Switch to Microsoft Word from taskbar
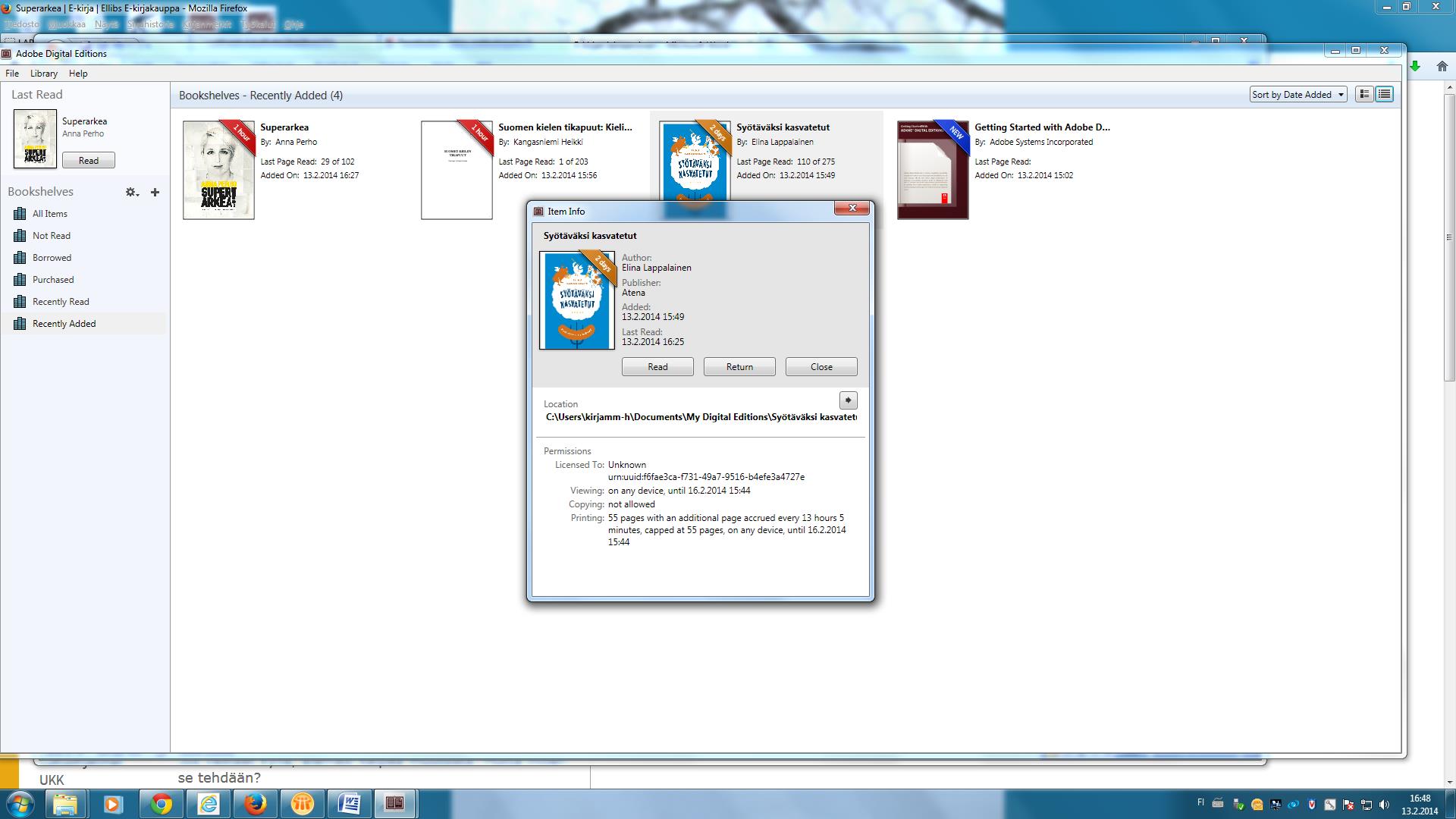This screenshot has width=1456, height=819. pos(349,804)
